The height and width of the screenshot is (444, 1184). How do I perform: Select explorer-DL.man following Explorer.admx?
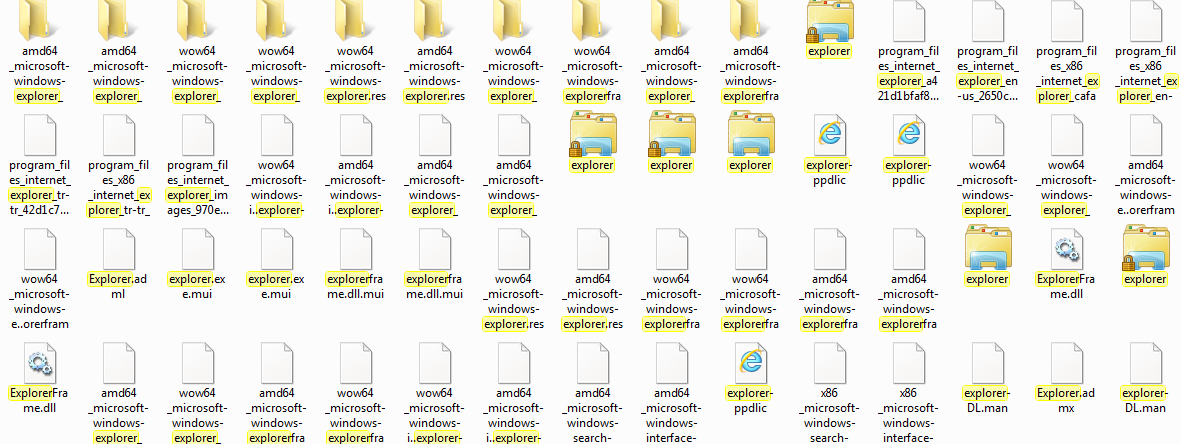[x=1144, y=362]
